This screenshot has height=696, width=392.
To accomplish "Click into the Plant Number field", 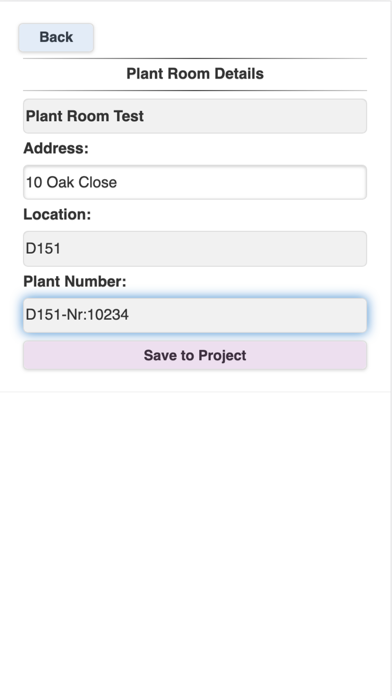I will click(x=195, y=315).
